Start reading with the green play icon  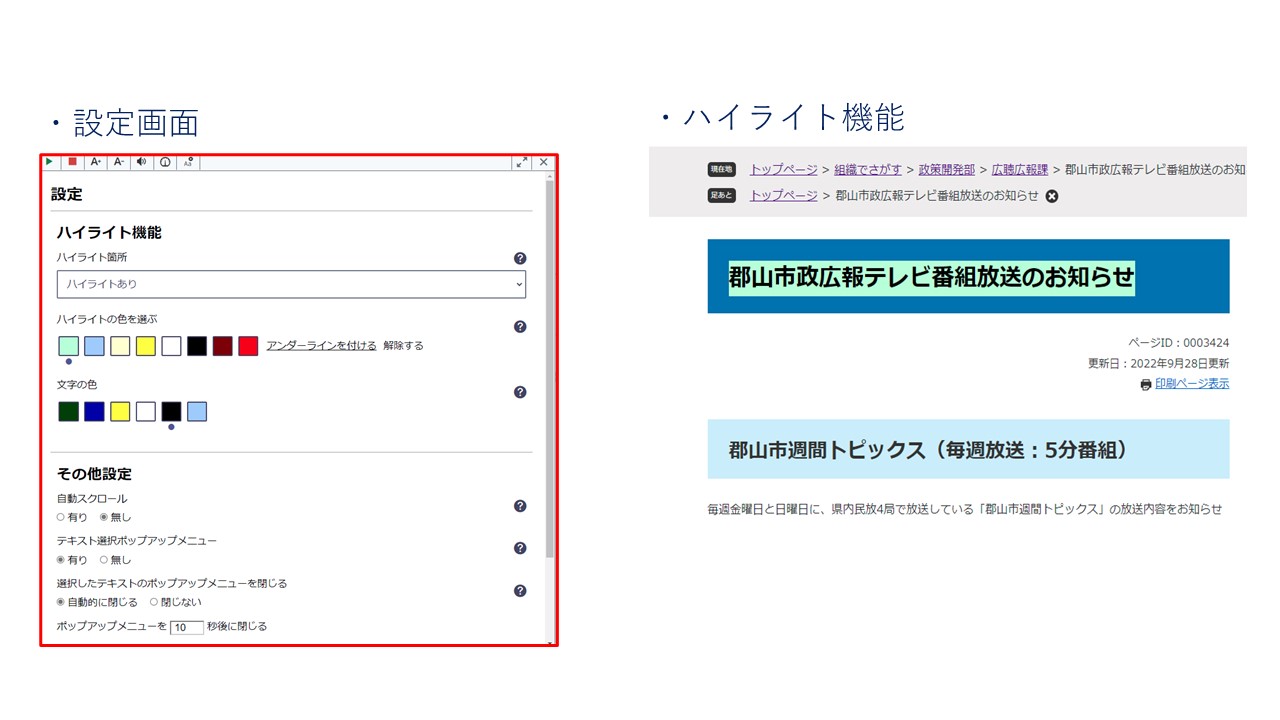(x=50, y=162)
